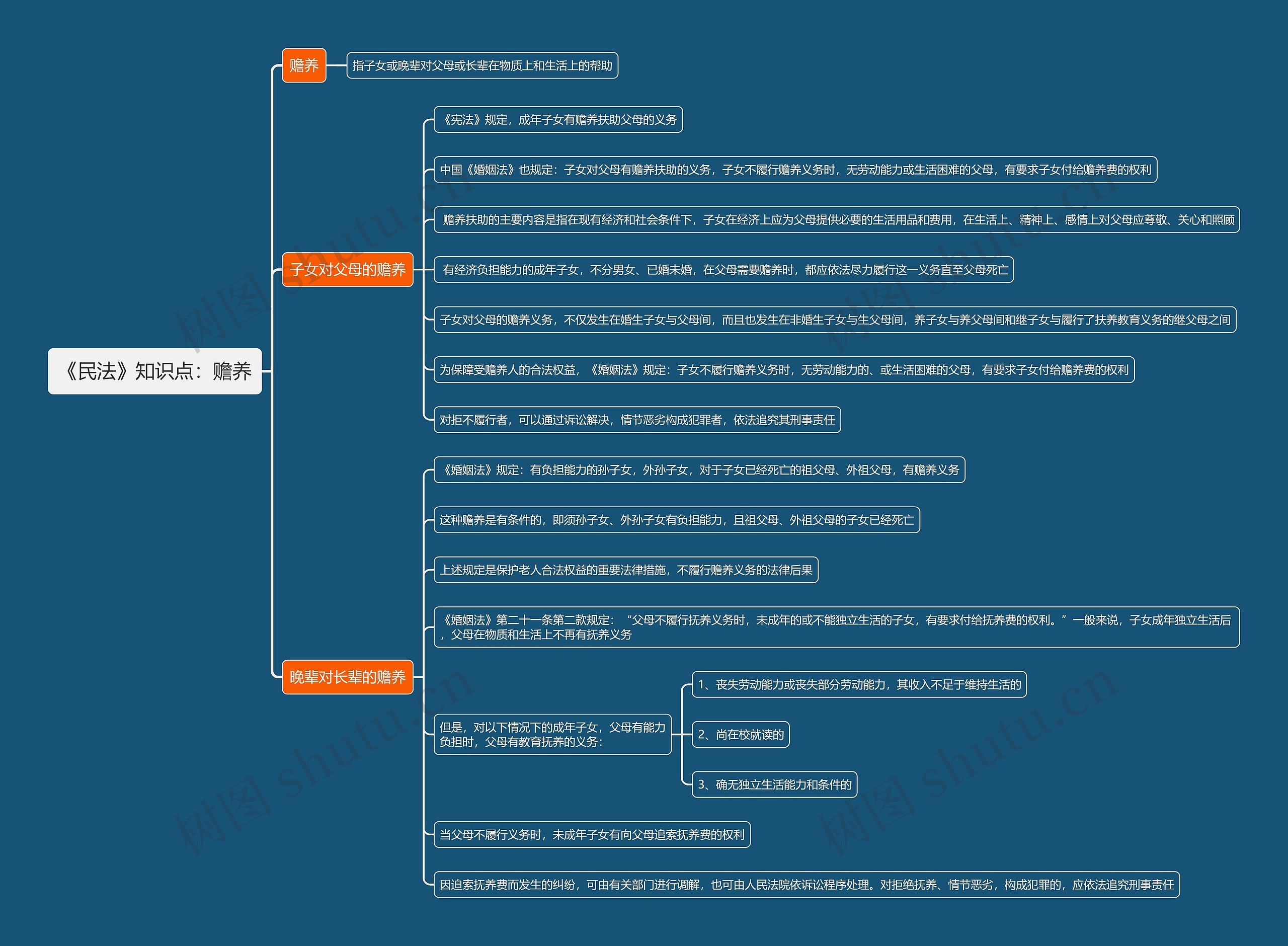The width and height of the screenshot is (1288, 946).
Task: Select the《宪法》规定 成年子女 node
Action: pyautogui.click(x=557, y=119)
